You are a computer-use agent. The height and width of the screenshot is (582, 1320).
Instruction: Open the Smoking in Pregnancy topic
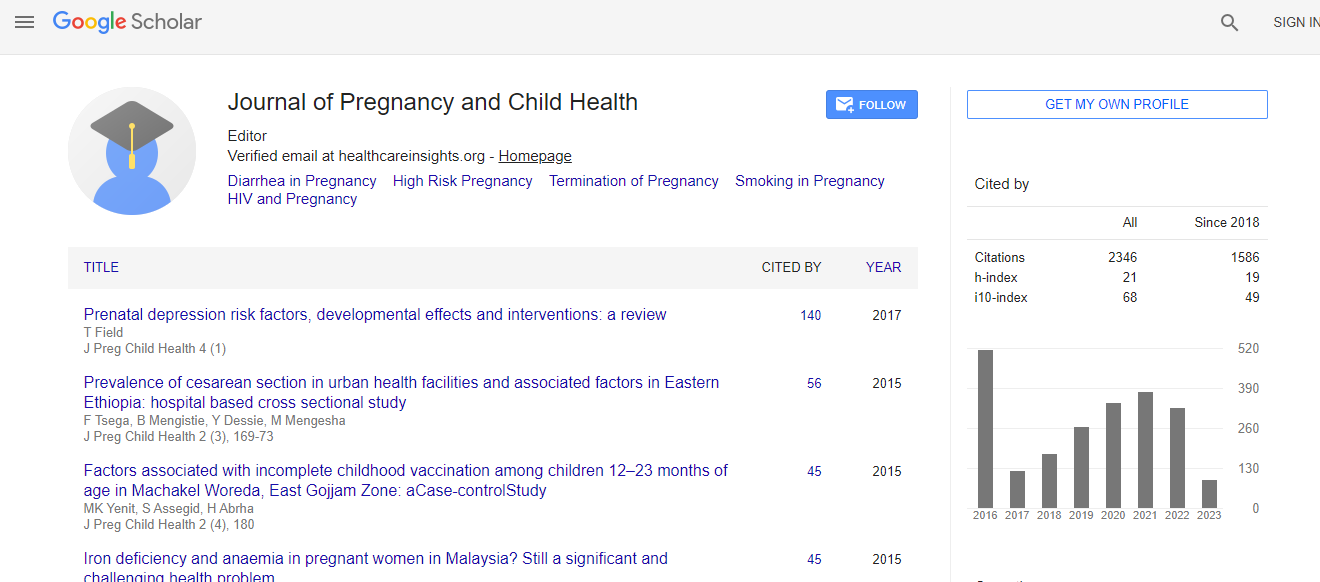coord(809,181)
